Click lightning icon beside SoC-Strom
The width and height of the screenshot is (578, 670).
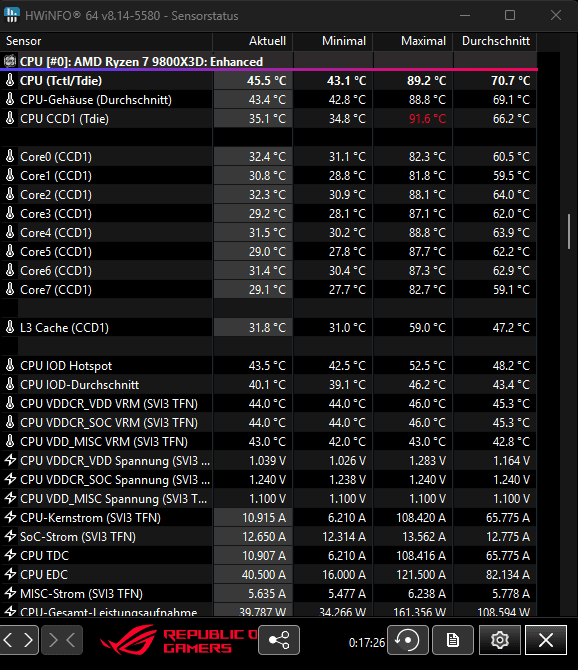pyautogui.click(x=10, y=536)
